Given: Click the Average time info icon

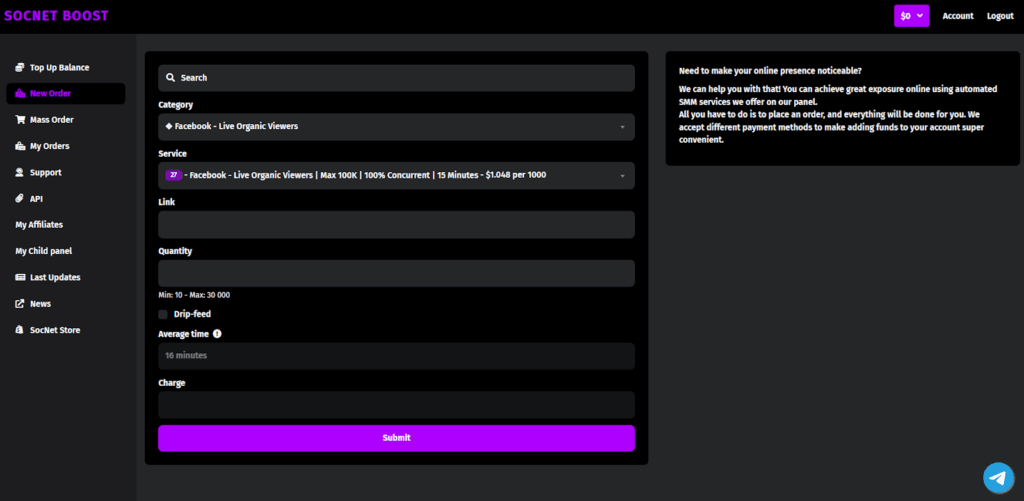Looking at the screenshot, I should (217, 334).
